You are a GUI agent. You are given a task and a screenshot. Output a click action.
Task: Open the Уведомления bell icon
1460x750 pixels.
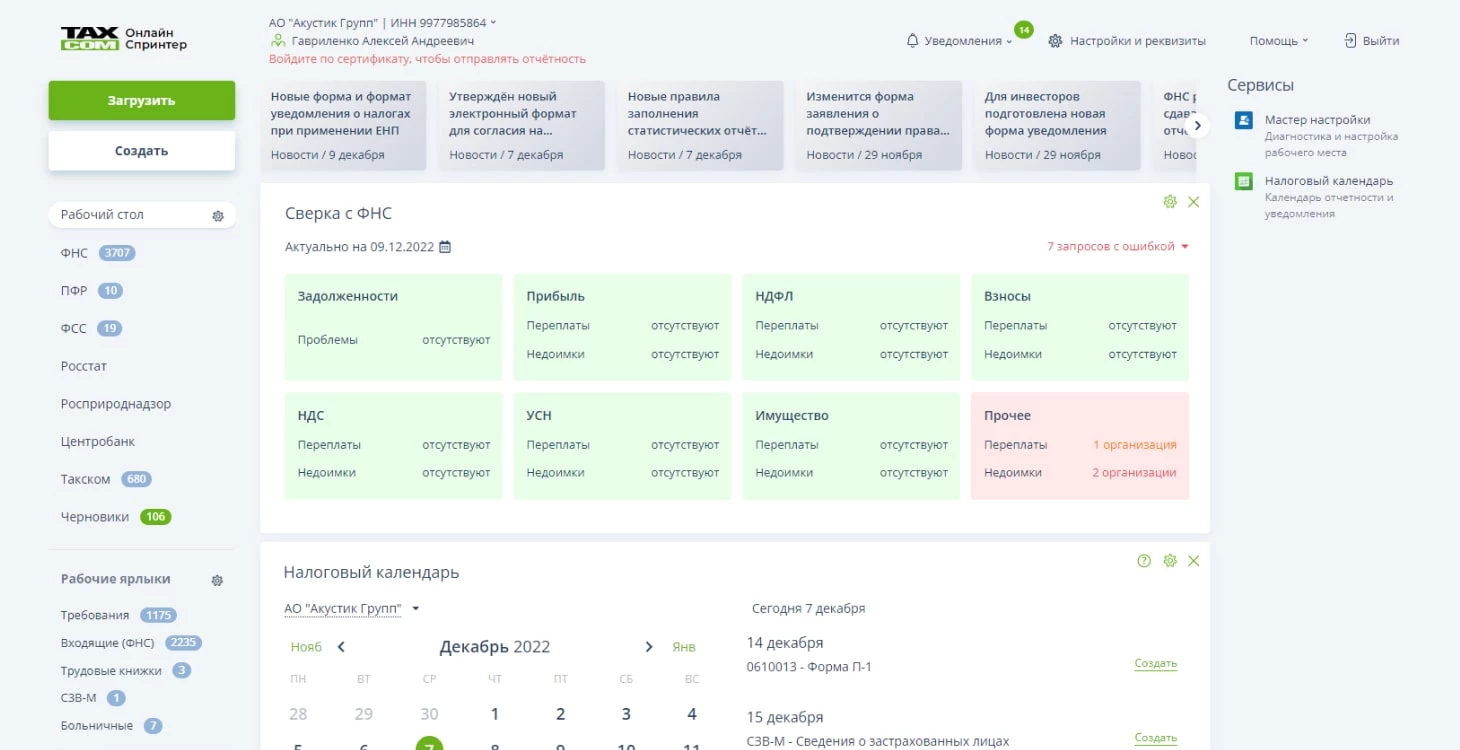(x=912, y=41)
